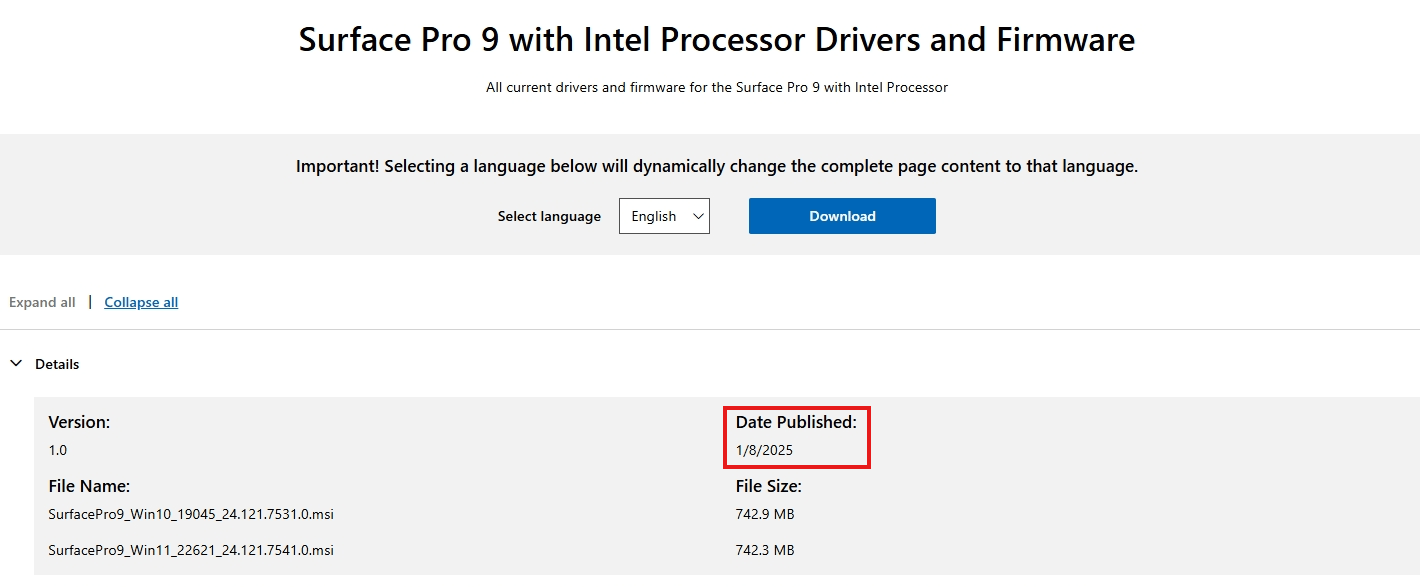Click the Surface Pro 9 page title
This screenshot has width=1420, height=587.
click(x=717, y=40)
